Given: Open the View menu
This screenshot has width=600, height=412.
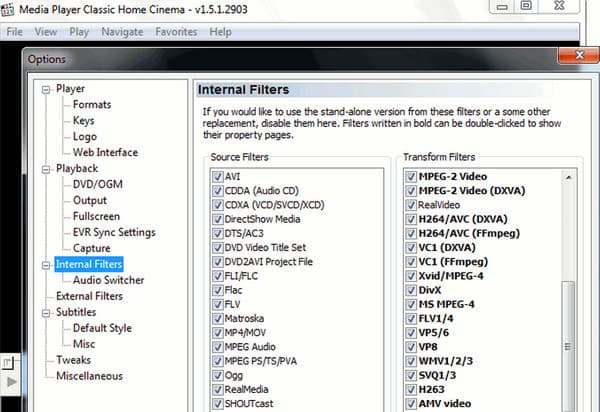Looking at the screenshot, I should coord(46,32).
